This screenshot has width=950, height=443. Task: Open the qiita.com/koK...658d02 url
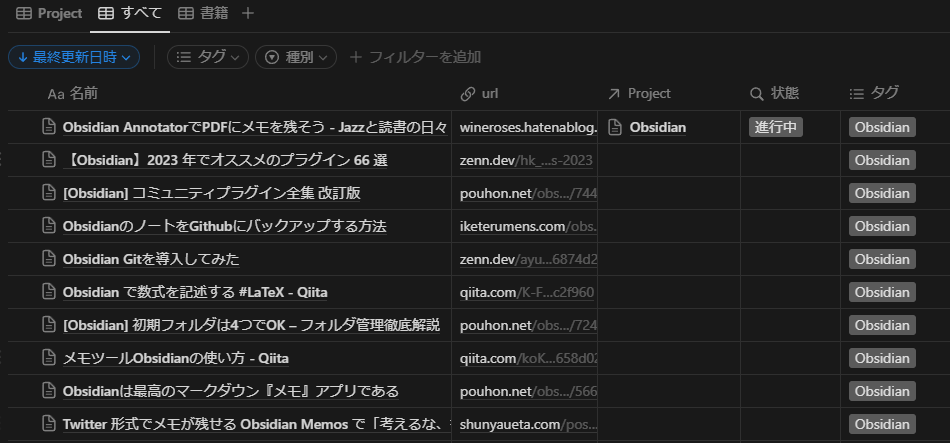(528, 358)
